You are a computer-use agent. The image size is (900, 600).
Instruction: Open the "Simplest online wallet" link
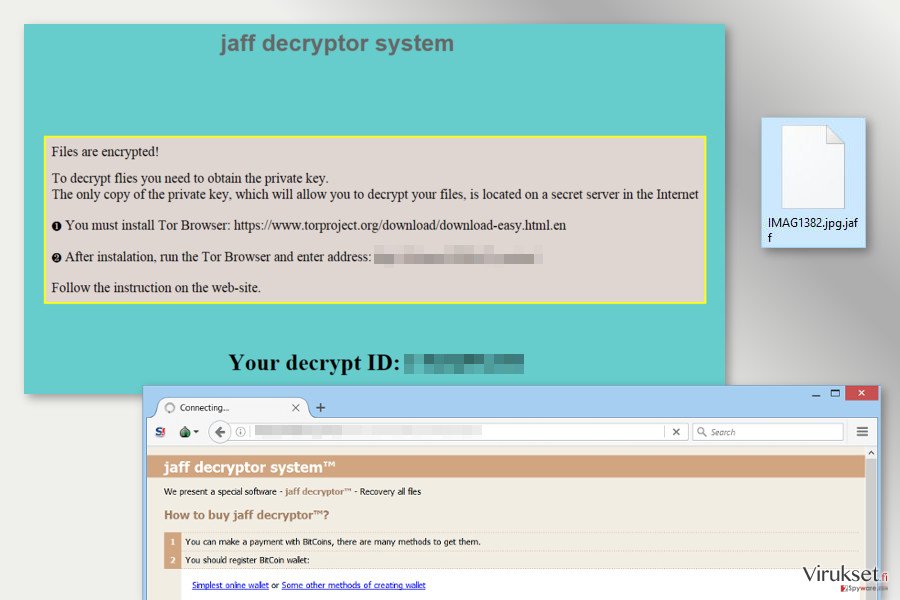point(230,585)
